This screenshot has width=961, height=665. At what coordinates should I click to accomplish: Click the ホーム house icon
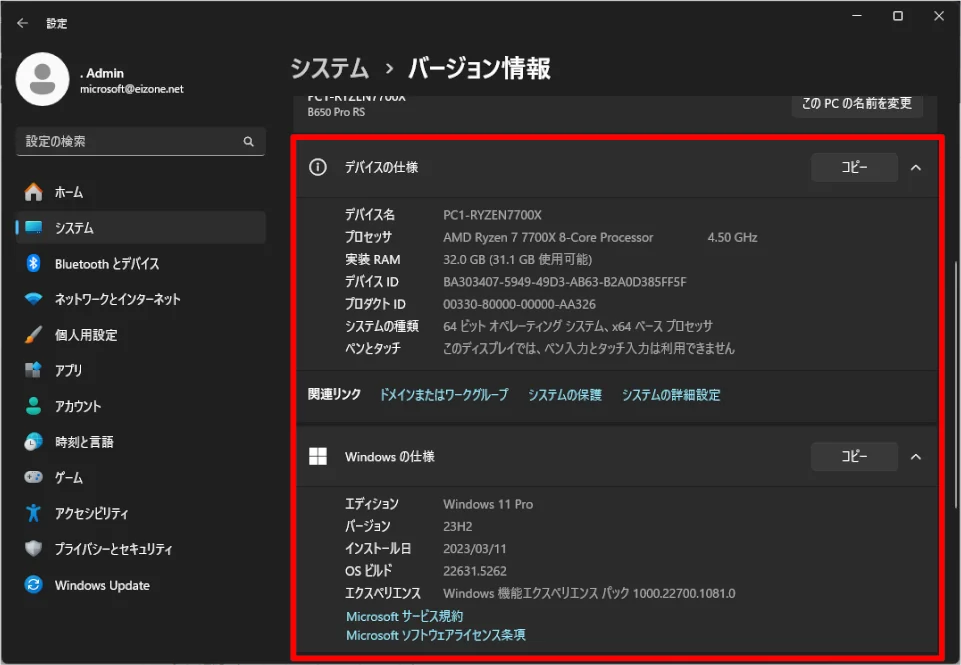click(x=34, y=192)
